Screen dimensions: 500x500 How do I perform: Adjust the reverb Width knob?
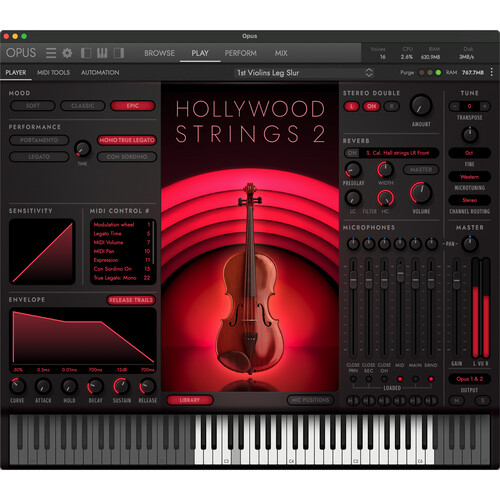coord(385,170)
